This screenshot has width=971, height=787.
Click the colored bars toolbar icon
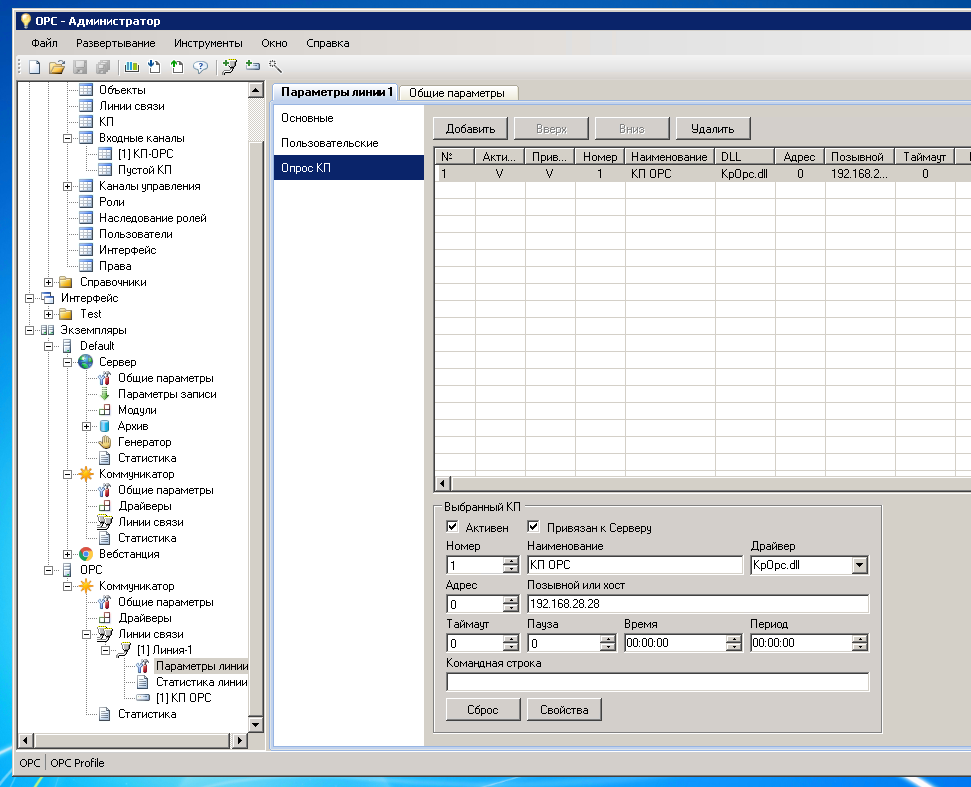[x=131, y=67]
